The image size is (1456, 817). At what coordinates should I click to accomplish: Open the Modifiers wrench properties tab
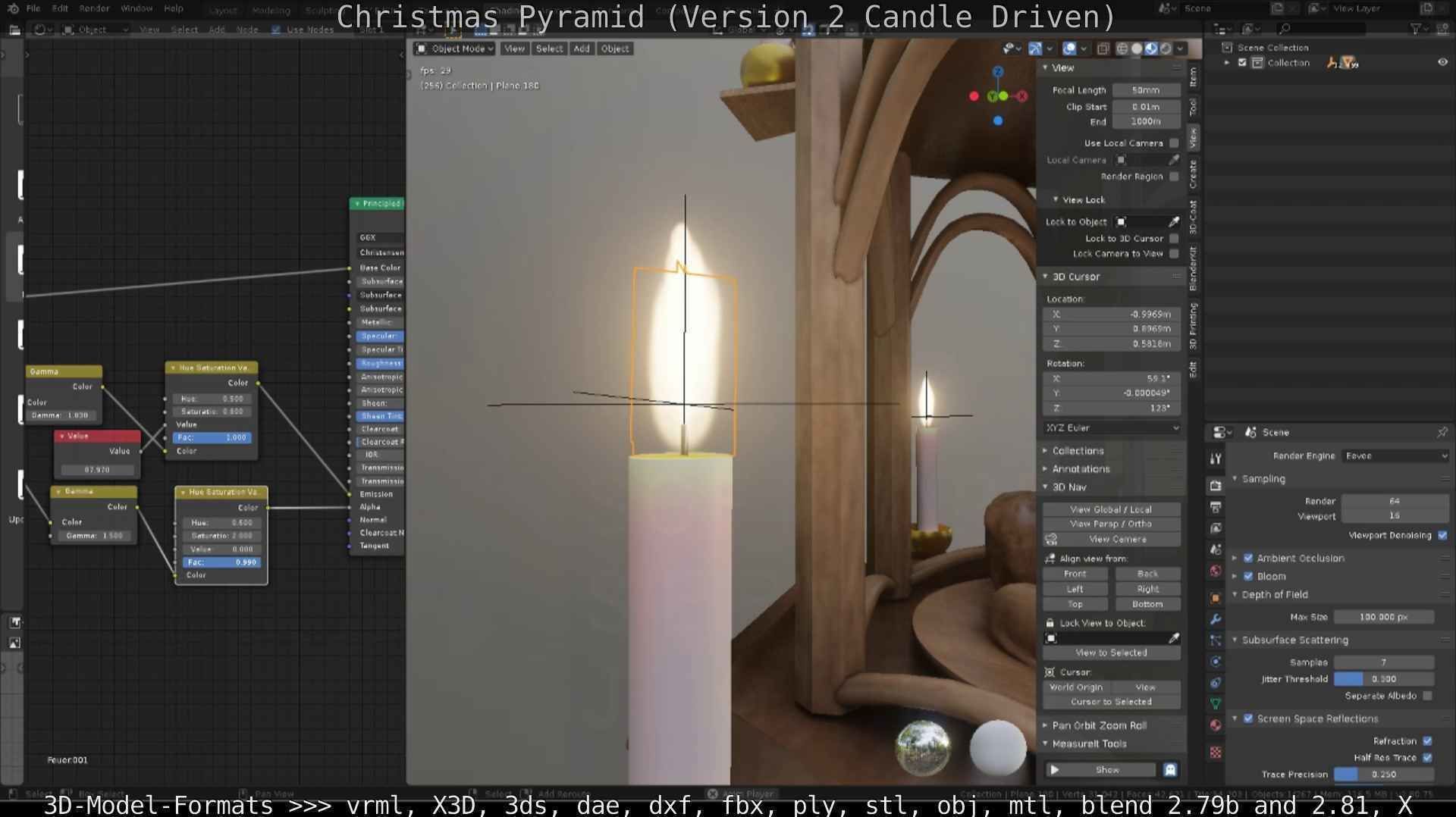pos(1216,619)
